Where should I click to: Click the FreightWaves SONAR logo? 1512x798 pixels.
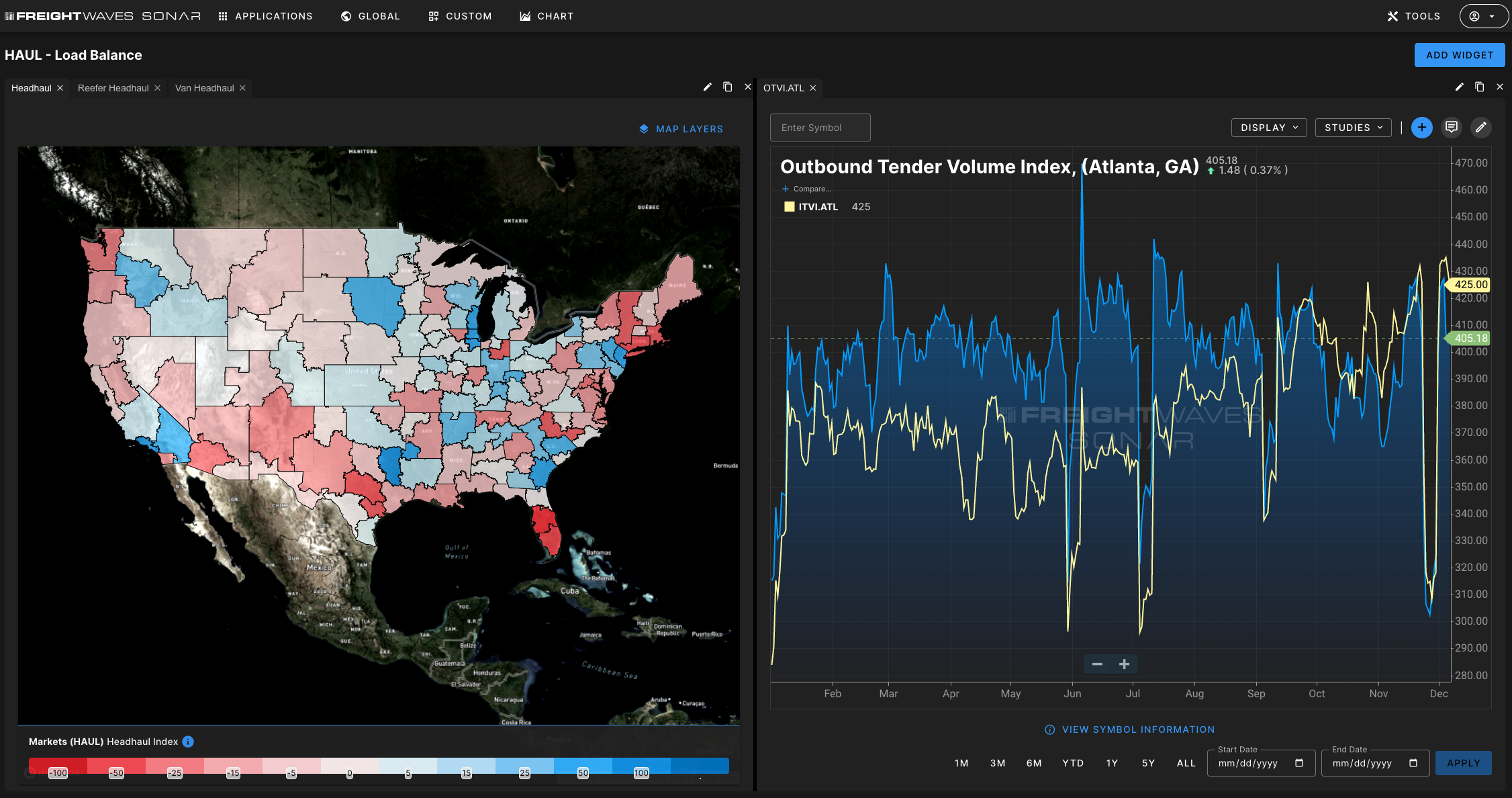click(x=103, y=16)
